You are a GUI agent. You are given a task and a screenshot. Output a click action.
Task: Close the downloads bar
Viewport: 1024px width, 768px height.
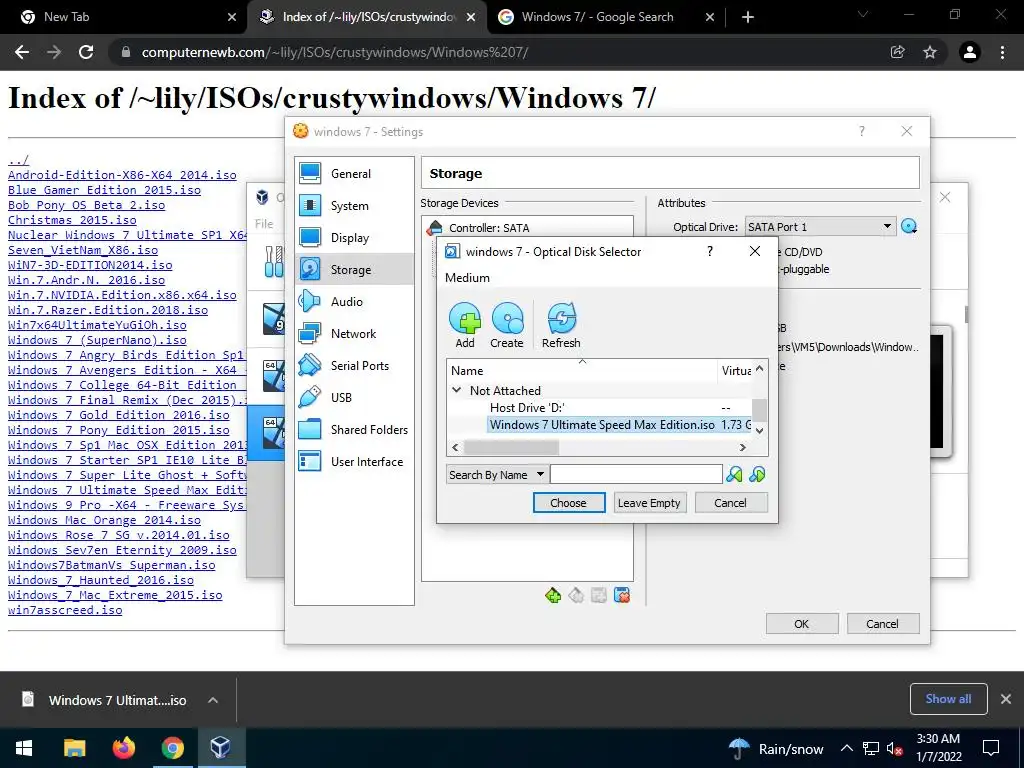[x=1006, y=699]
